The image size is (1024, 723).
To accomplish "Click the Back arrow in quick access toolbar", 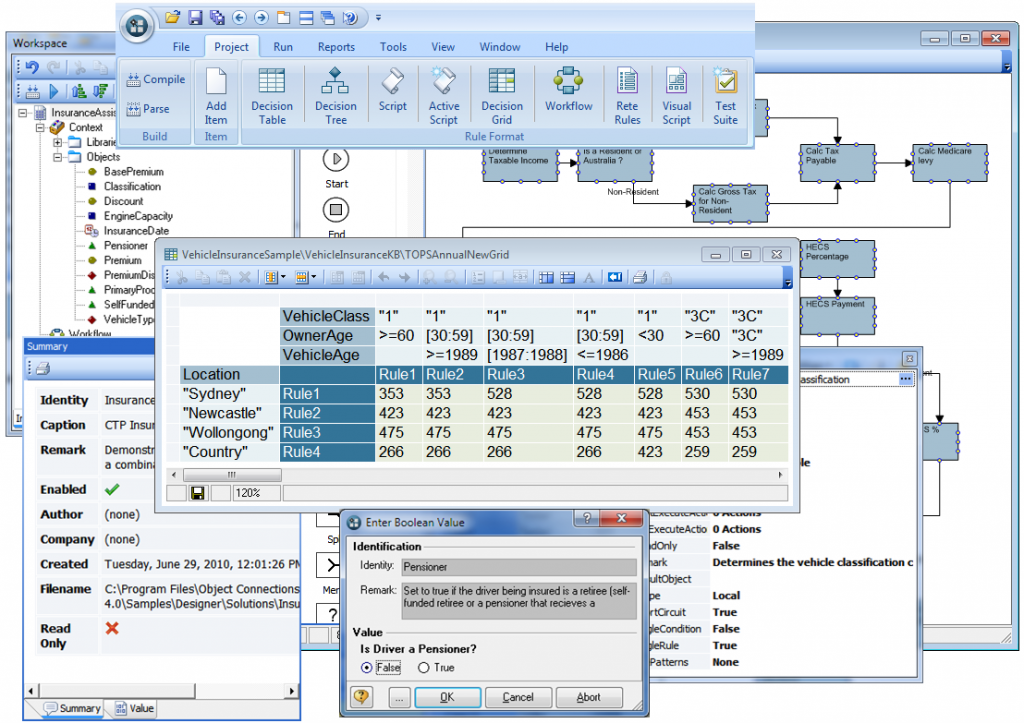I will pos(239,18).
